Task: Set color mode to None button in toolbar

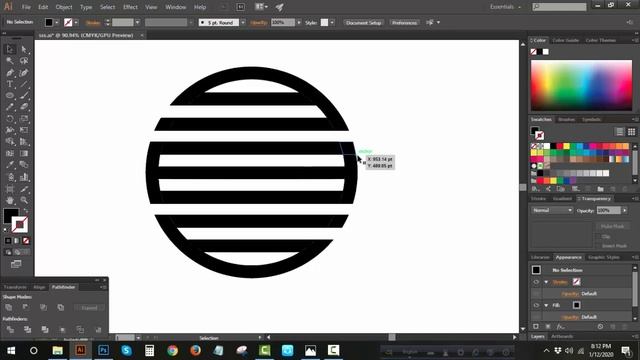Action: pos(26,241)
